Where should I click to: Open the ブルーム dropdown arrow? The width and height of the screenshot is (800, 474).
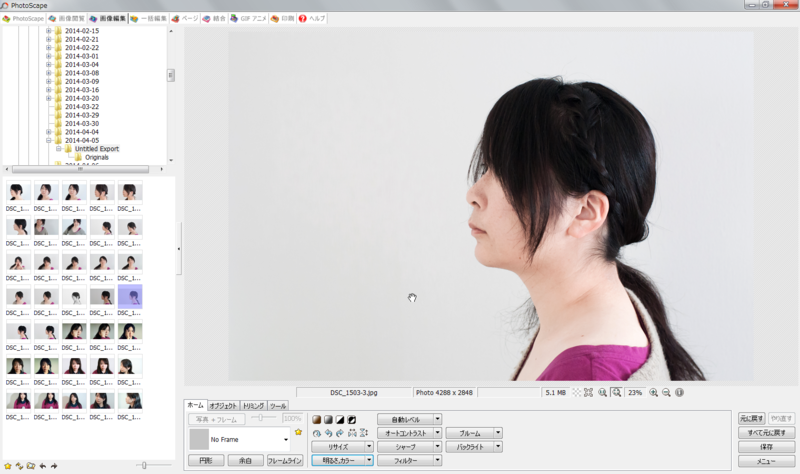point(498,433)
